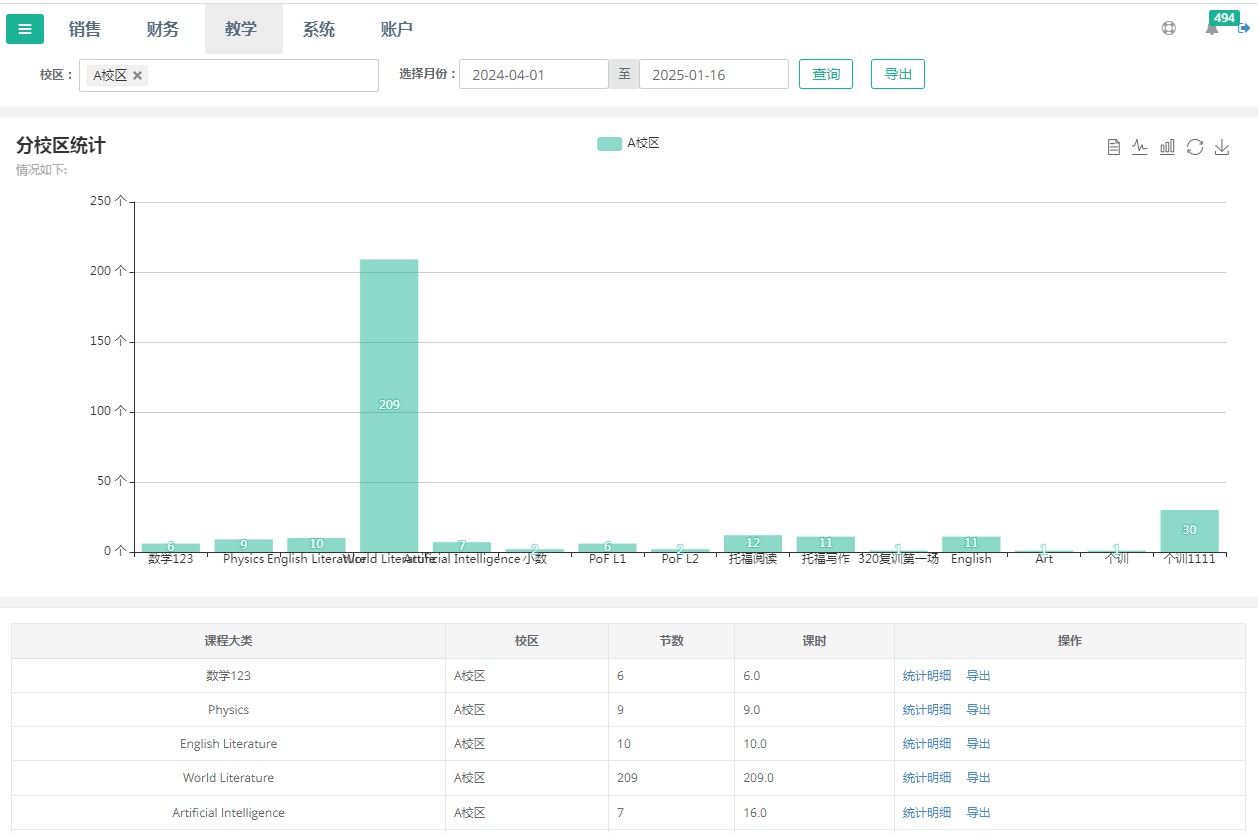Click 导出 link in the Artificial Intelligence row
Screen dimensions: 1258x833
coord(978,813)
